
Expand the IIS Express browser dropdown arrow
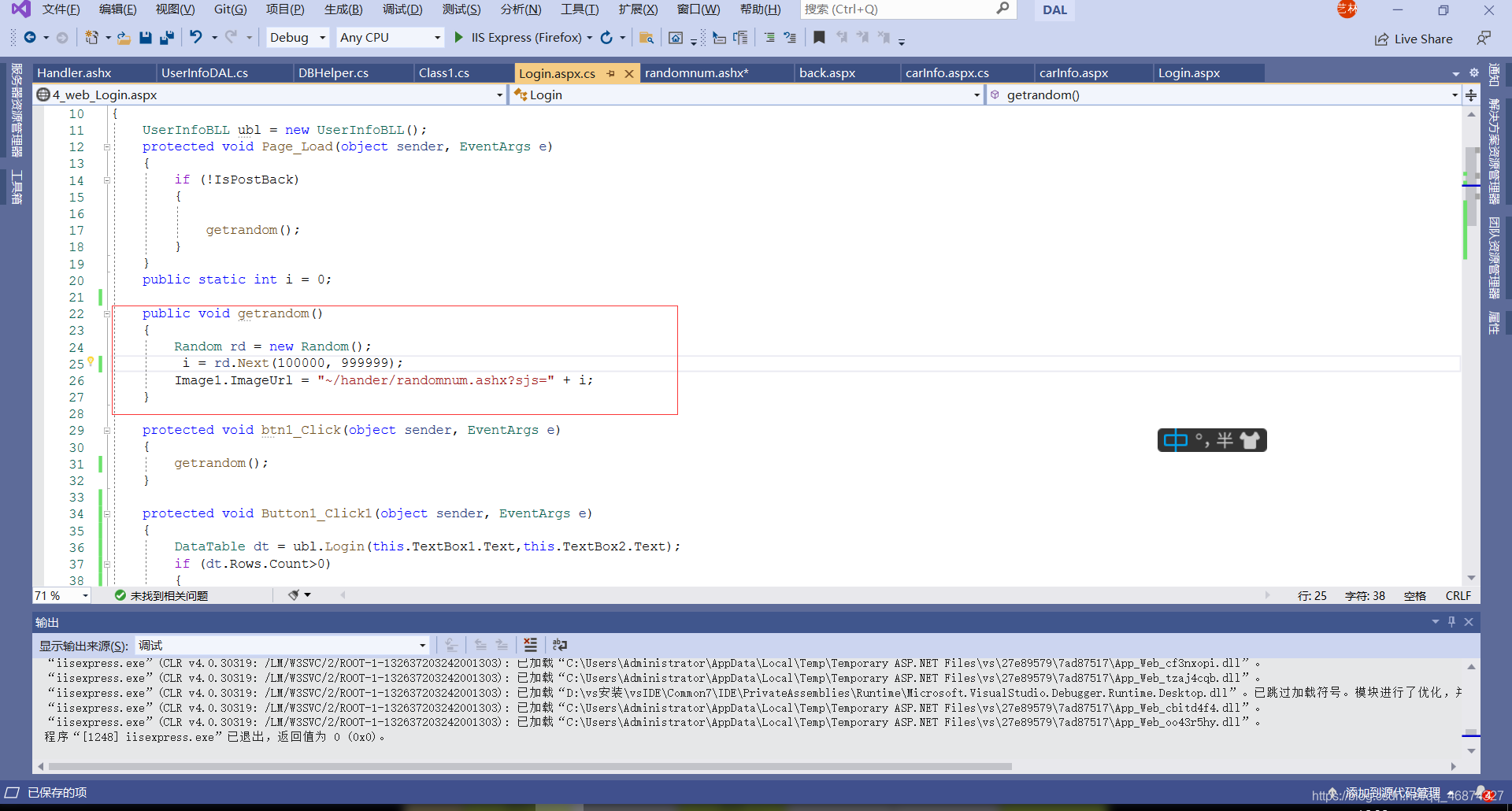pyautogui.click(x=589, y=37)
